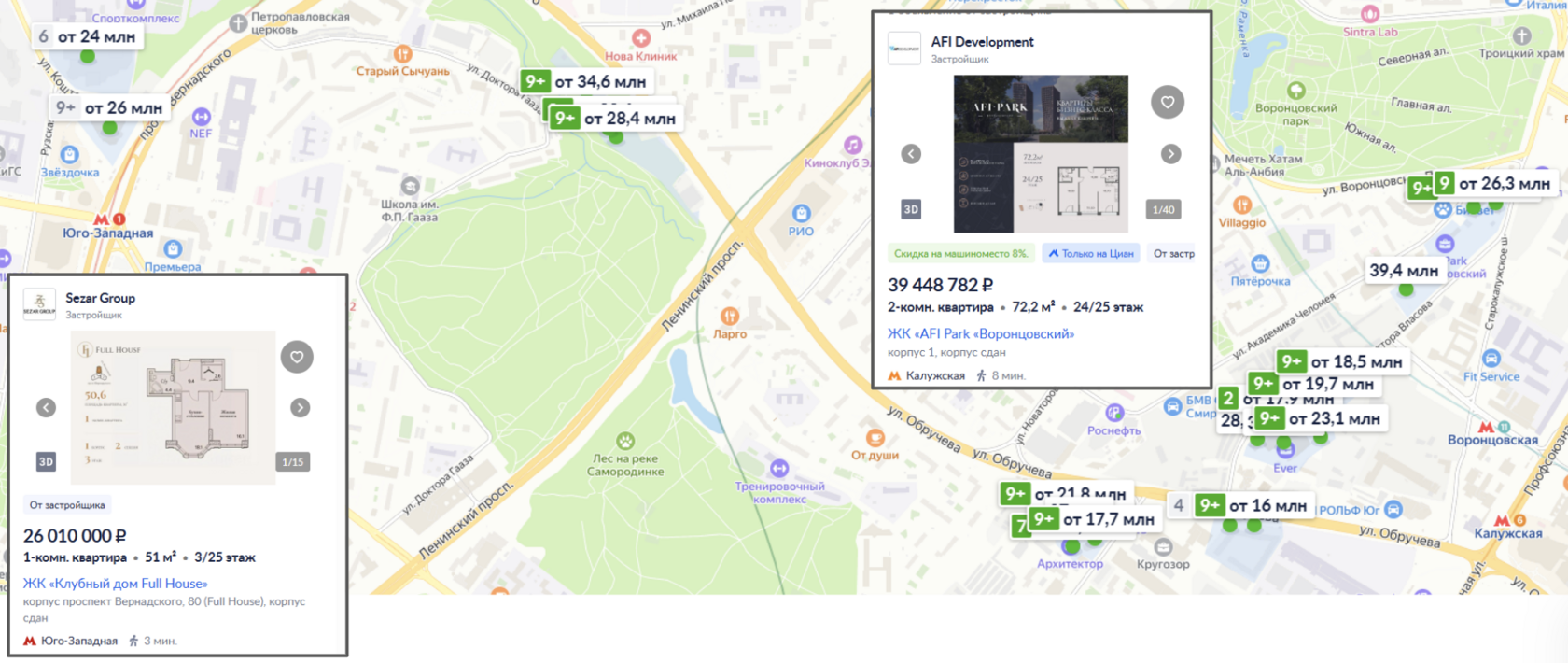
Task: Select 'Скидка на машиноместо 8%' tag
Action: [x=960, y=253]
